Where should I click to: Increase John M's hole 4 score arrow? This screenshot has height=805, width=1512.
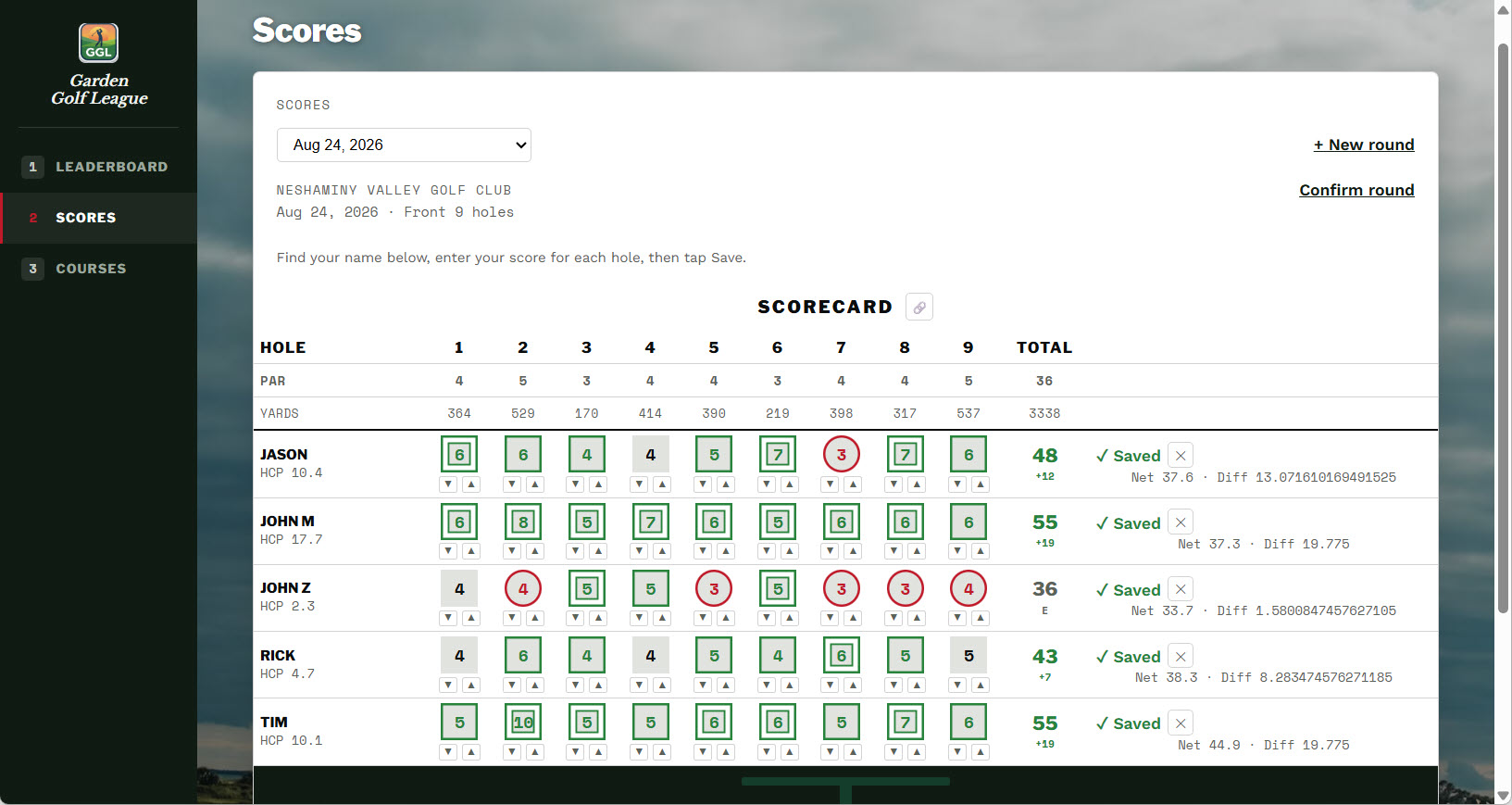[x=662, y=551]
